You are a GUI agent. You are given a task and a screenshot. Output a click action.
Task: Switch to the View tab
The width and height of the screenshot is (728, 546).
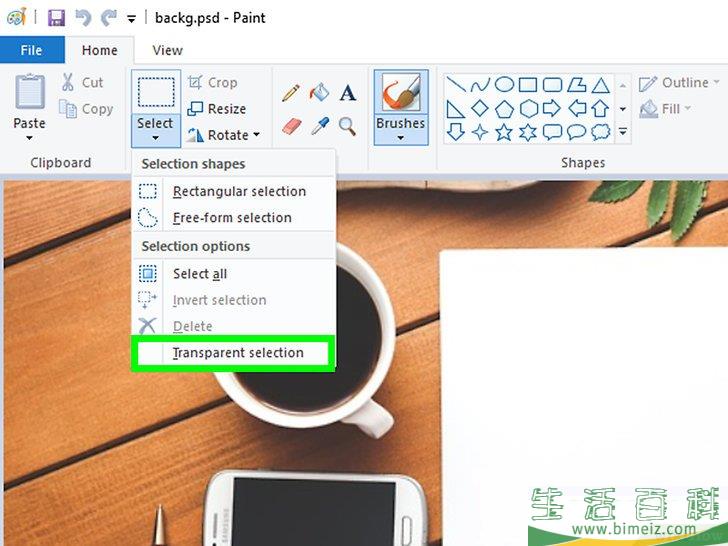[167, 50]
